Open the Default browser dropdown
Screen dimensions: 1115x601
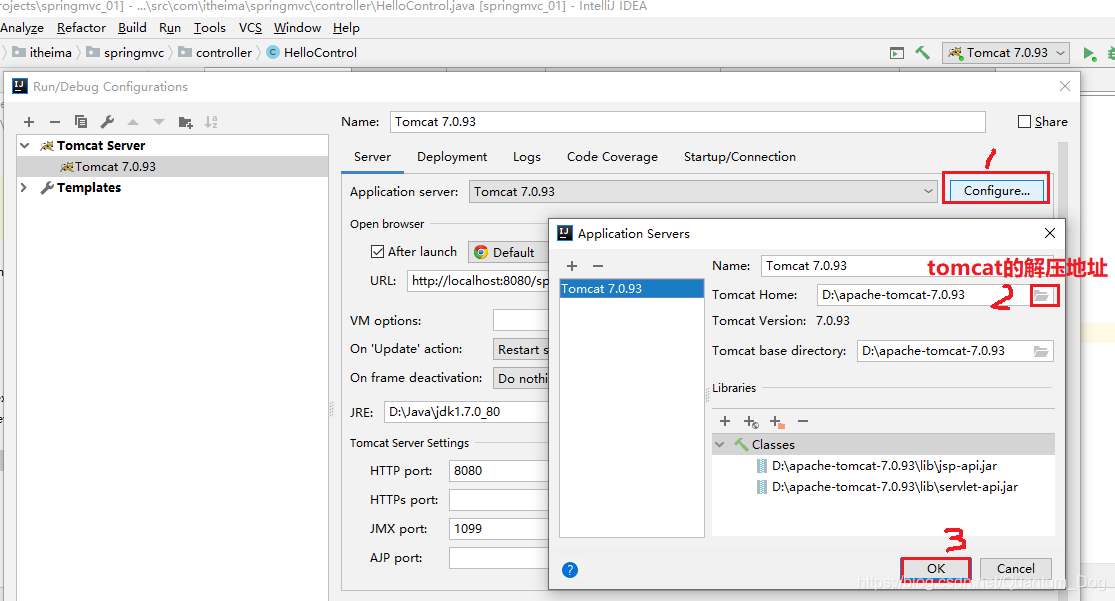point(508,252)
